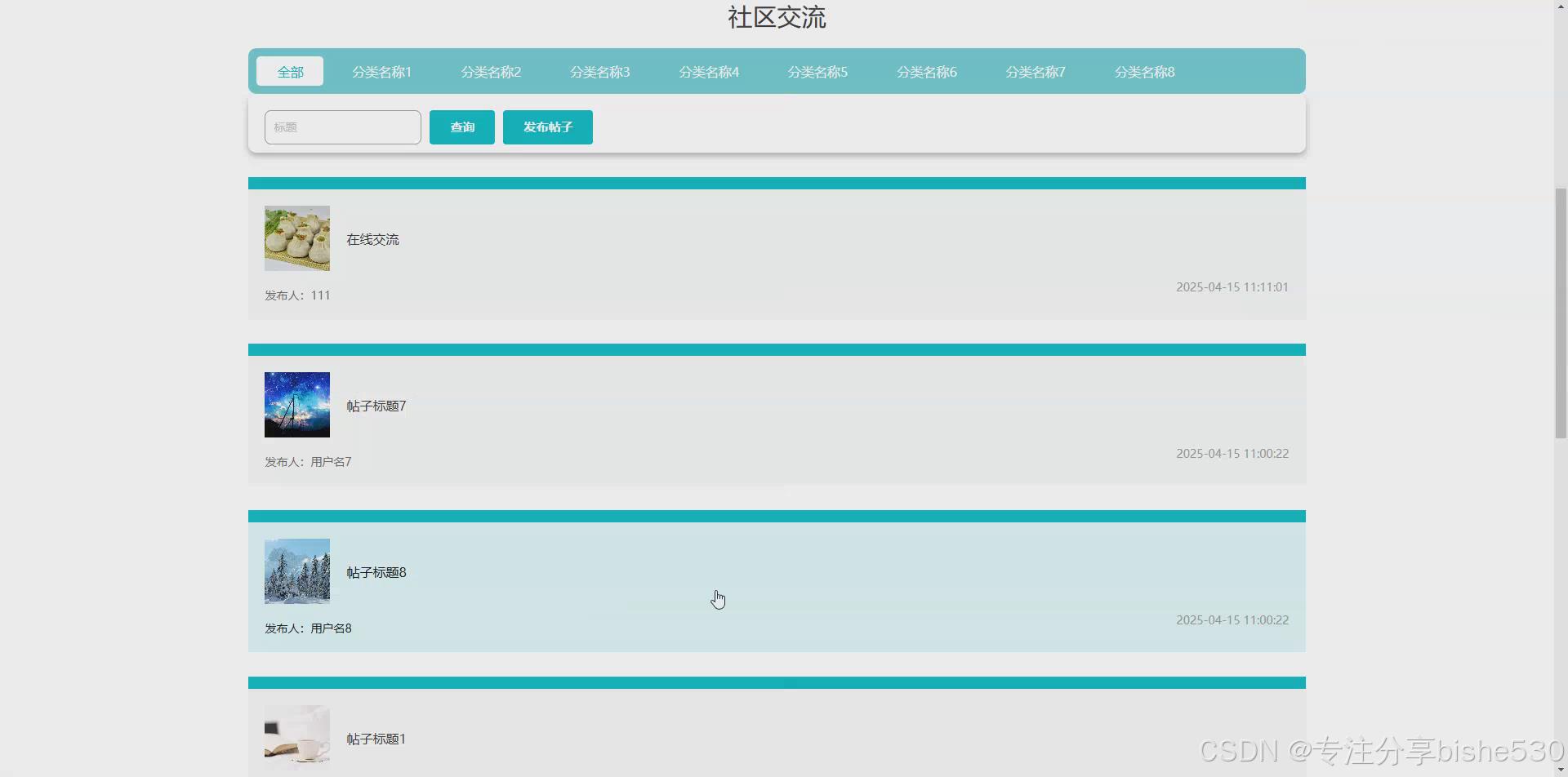Image resolution: width=1568 pixels, height=777 pixels.
Task: Switch to the 分类名称1 tab
Action: pos(381,72)
